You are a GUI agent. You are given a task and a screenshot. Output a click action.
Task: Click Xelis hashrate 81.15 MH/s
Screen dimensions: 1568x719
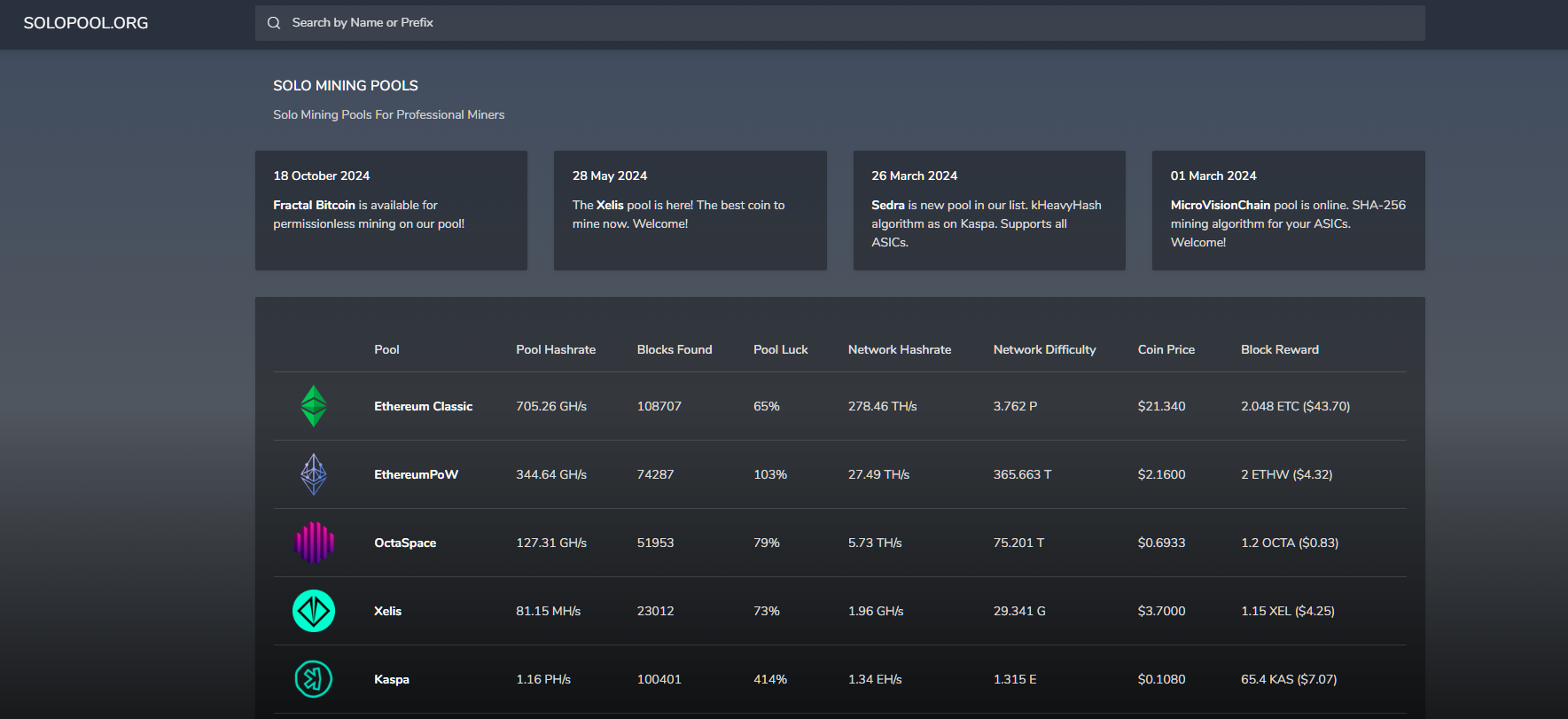(549, 611)
